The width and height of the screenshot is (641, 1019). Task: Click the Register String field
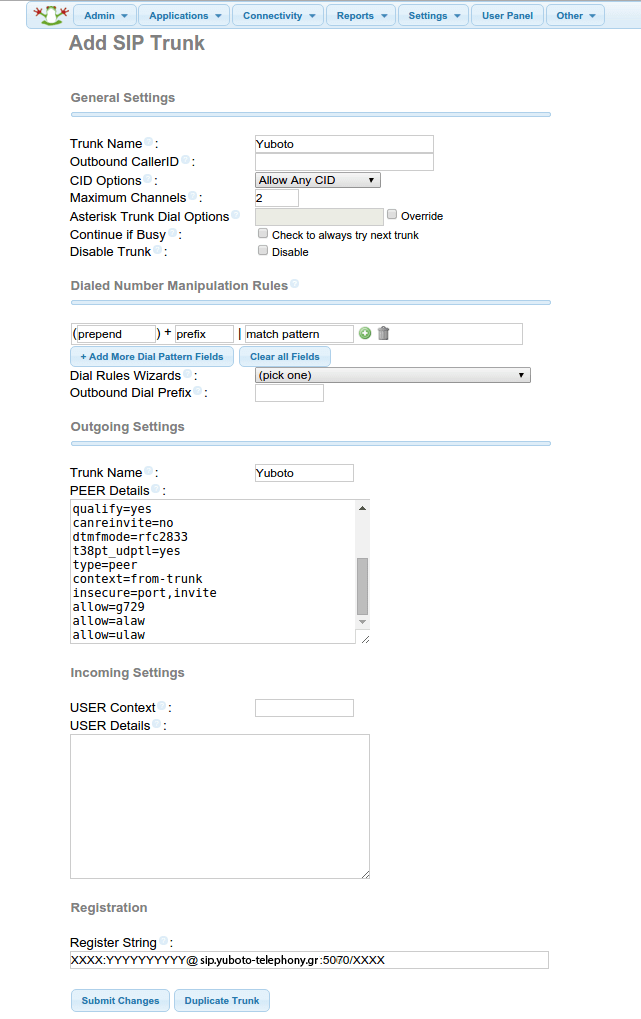pos(309,960)
